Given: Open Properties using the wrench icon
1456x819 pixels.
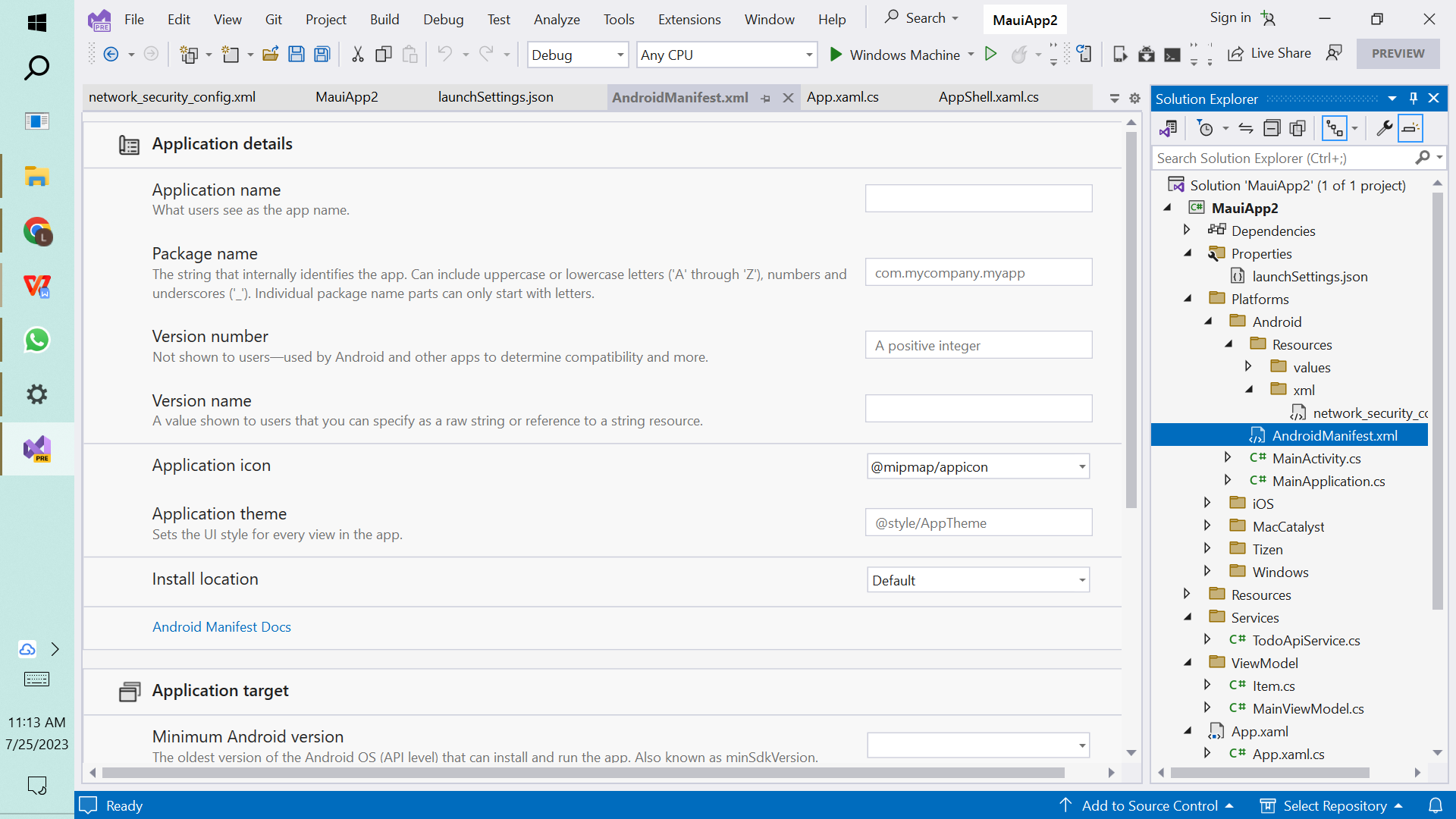Looking at the screenshot, I should pos(1385,128).
